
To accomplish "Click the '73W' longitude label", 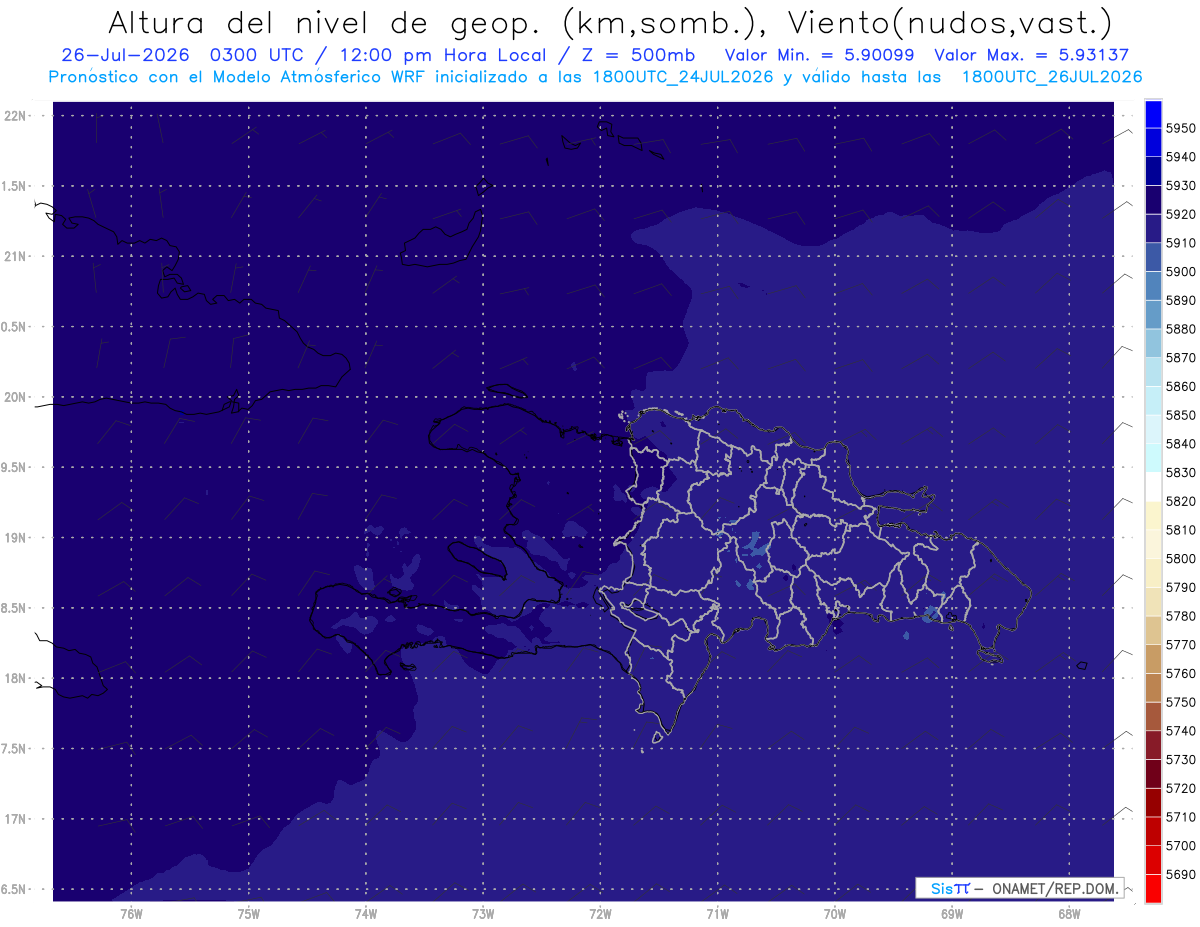I will (483, 914).
